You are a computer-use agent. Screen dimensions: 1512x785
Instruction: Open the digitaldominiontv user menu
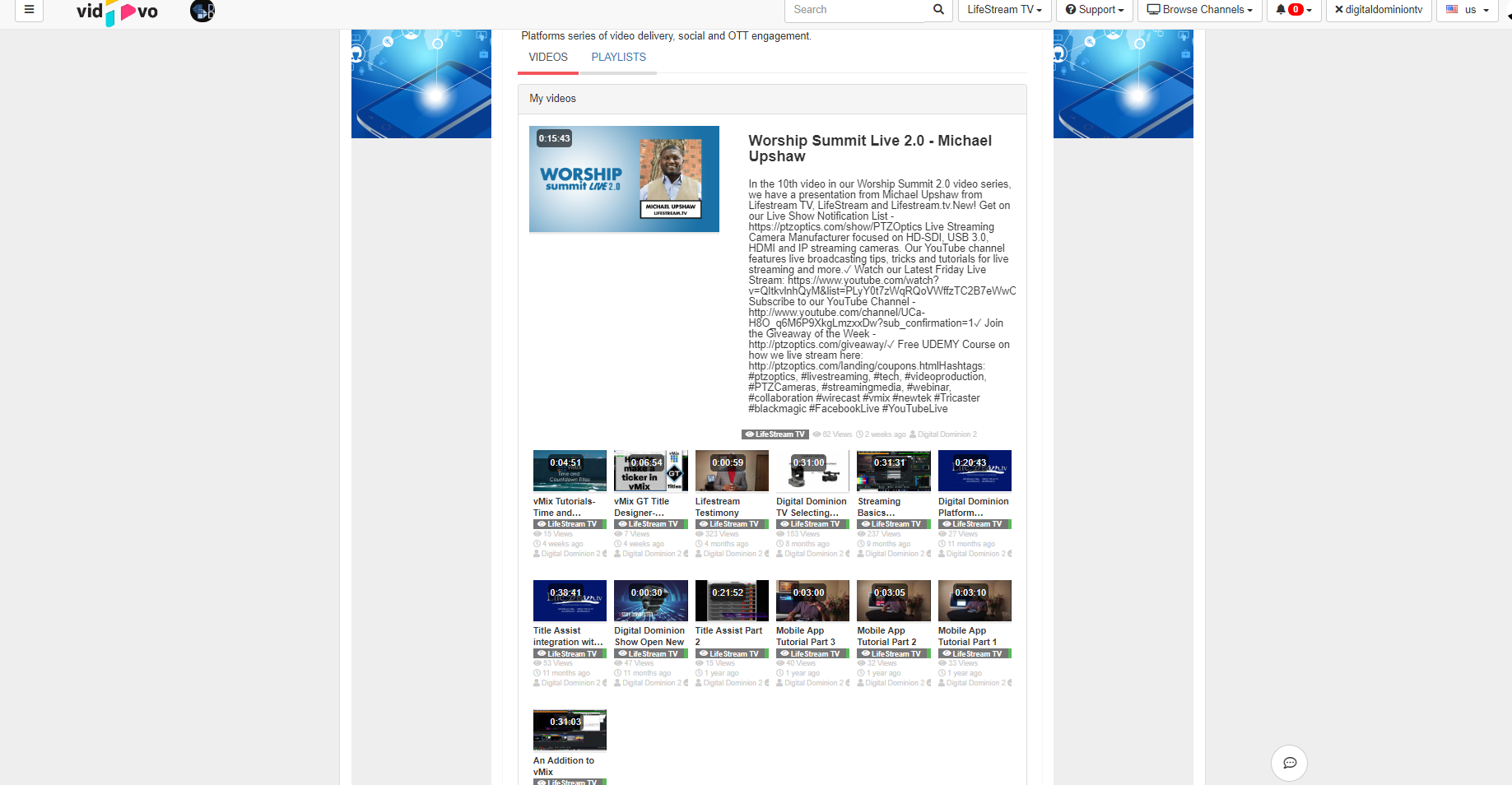click(x=1379, y=10)
